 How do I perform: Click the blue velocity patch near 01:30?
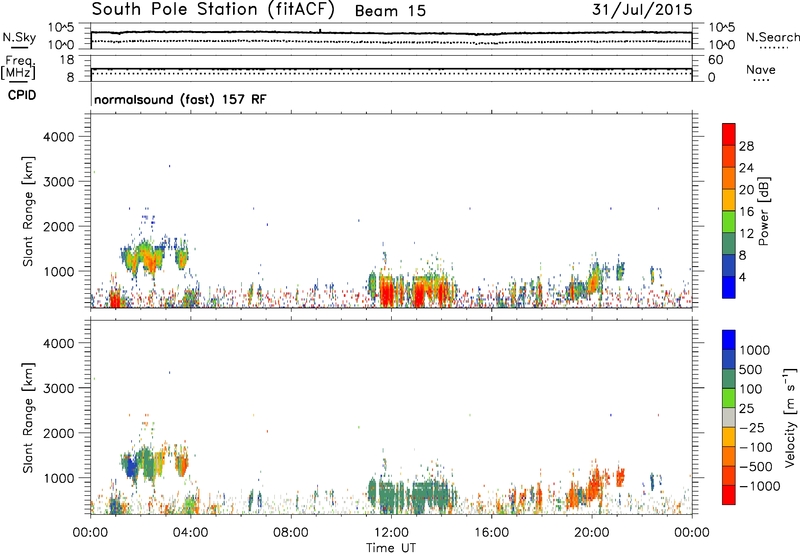pos(132,468)
